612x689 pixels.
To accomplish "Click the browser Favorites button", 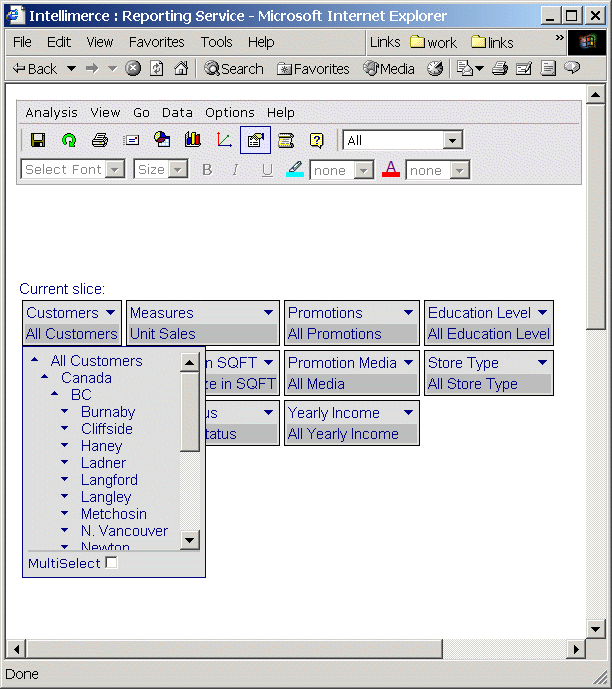I will click(x=313, y=69).
